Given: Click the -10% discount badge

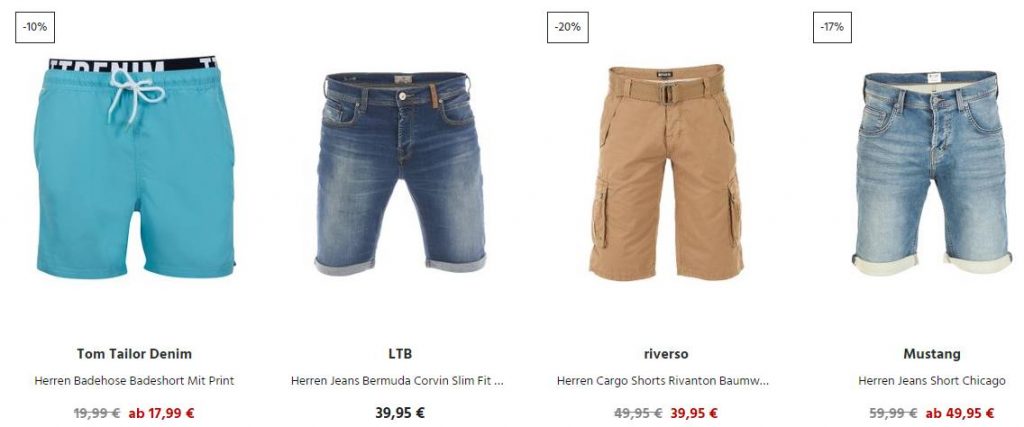Looking at the screenshot, I should coord(35,27).
